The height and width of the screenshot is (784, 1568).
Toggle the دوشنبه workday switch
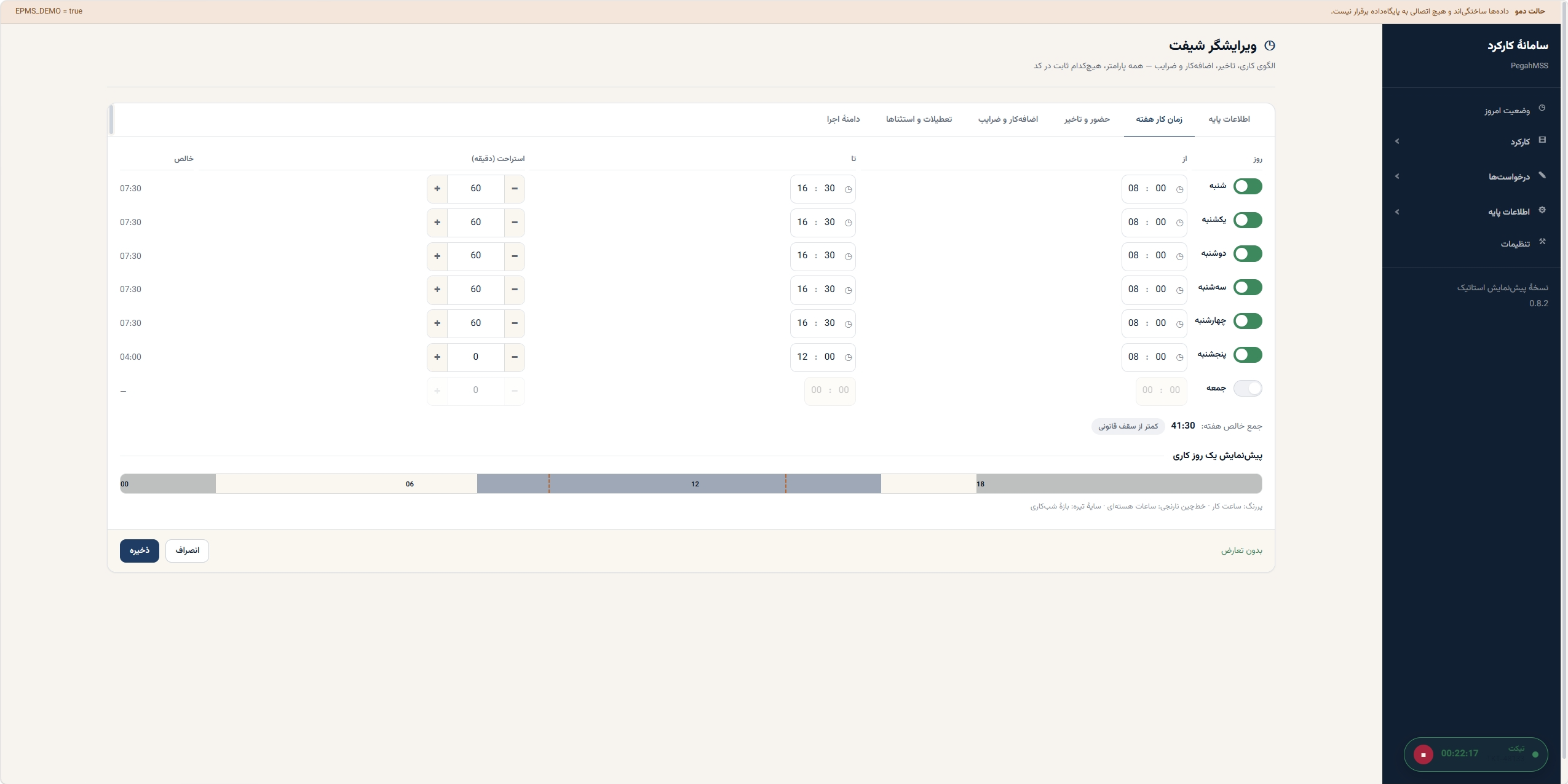pos(1248,254)
